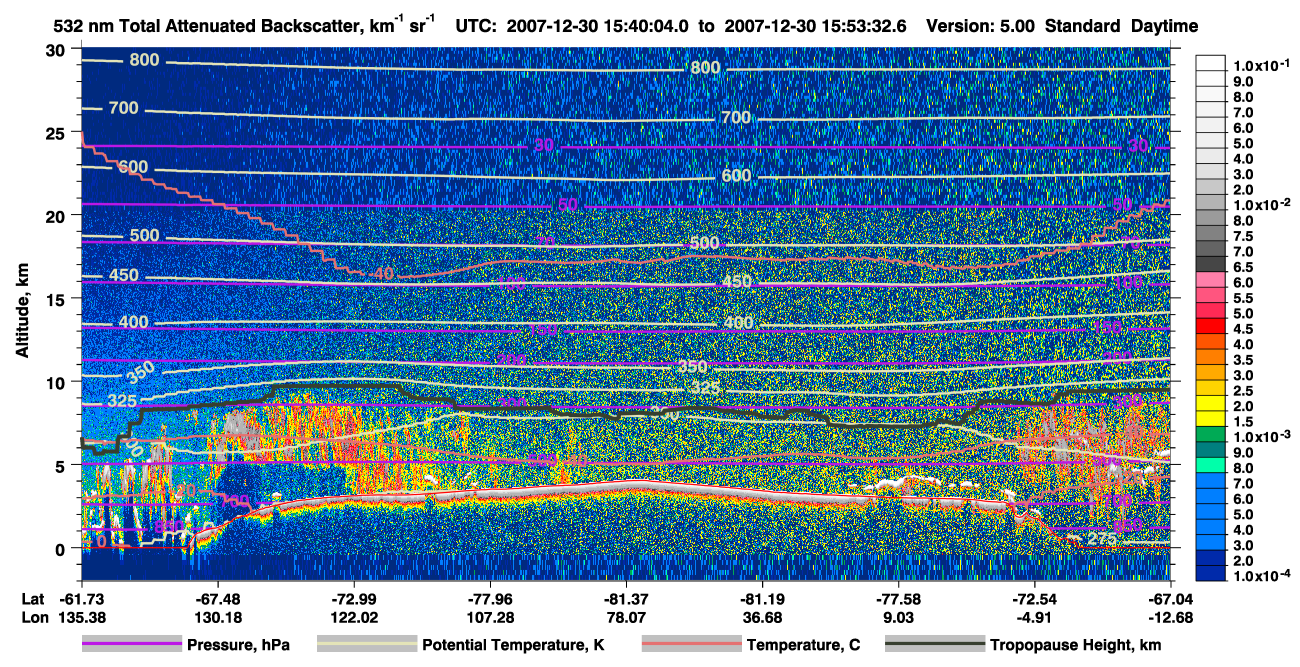Screen dimensions: 1300x667
Task: Click the '20' altitude tick label
Action: pyautogui.click(x=57, y=216)
